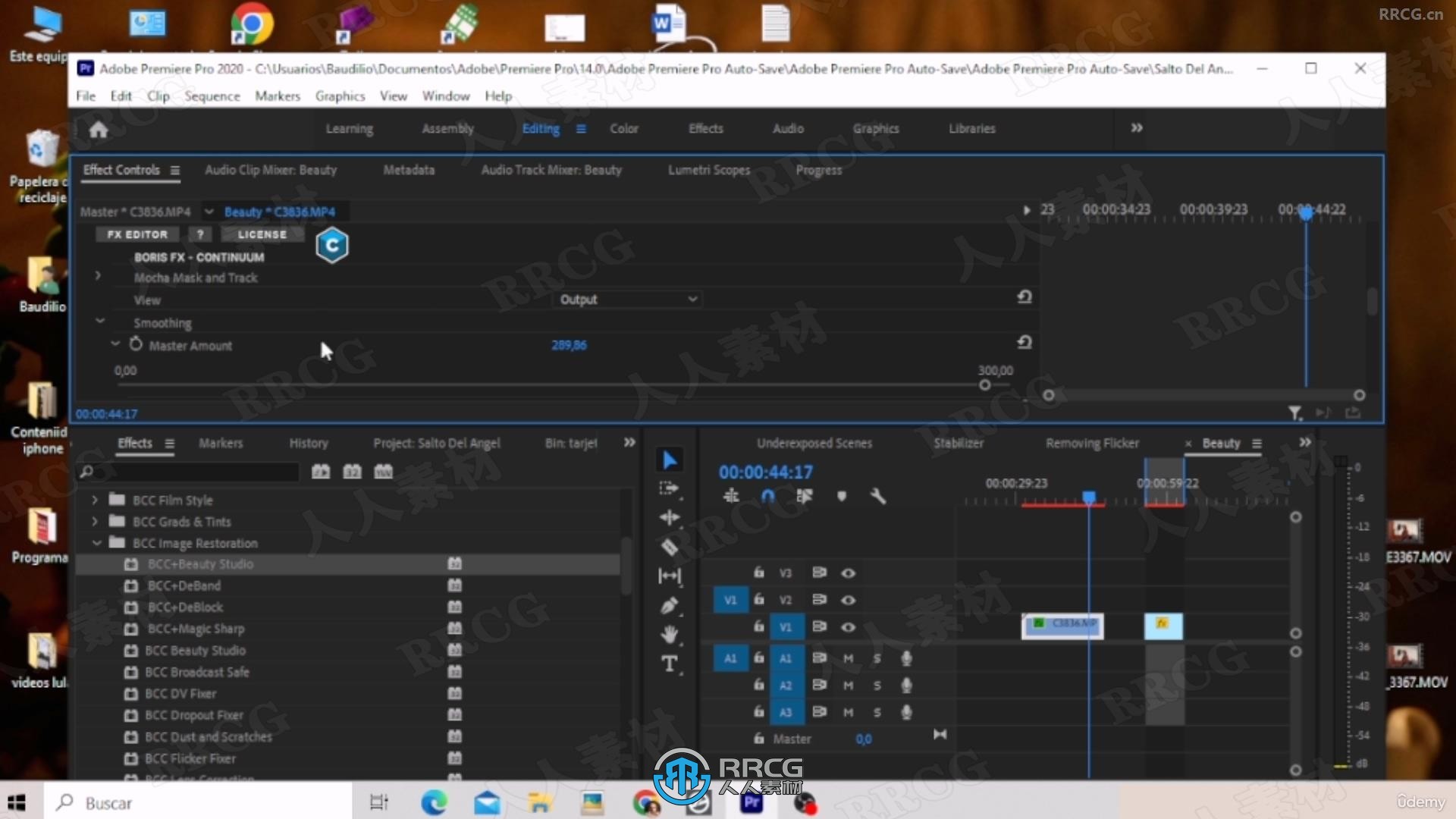Switch to Stabilizer sequence tab
The width and height of the screenshot is (1456, 819).
pos(959,443)
